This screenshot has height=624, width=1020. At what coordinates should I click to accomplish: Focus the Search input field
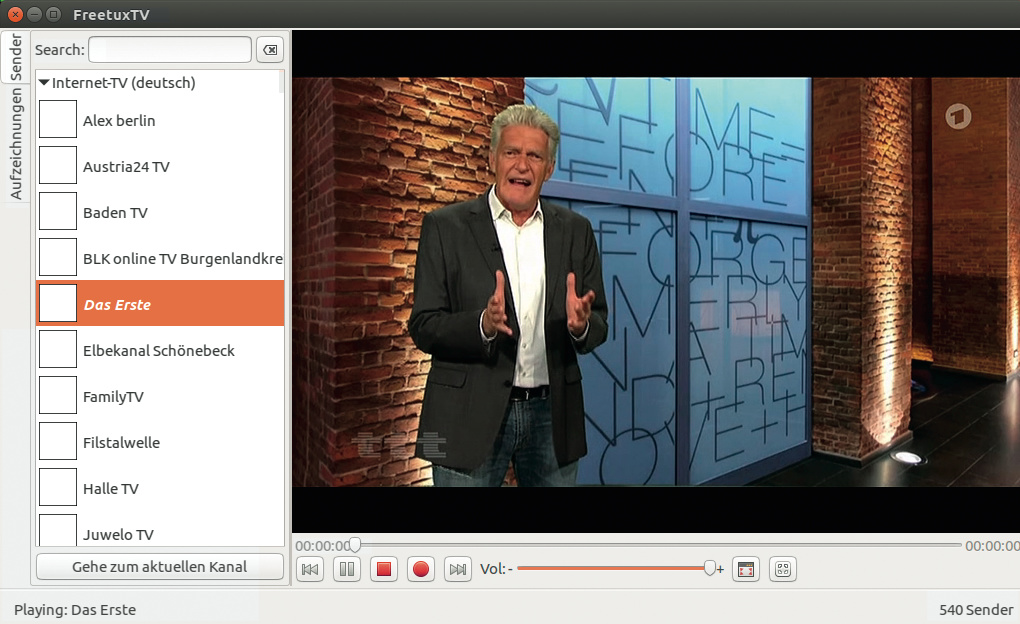[169, 50]
